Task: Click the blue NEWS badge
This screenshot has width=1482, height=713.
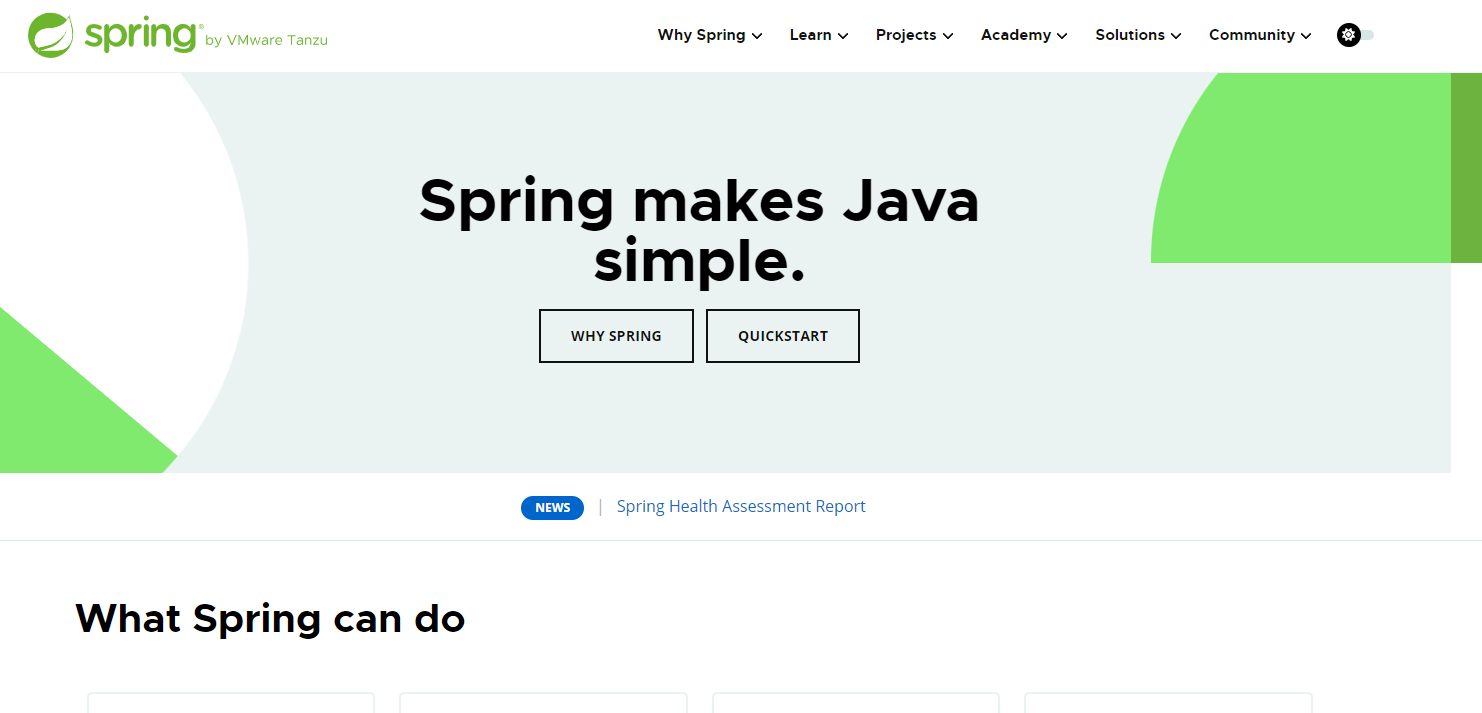Action: point(552,507)
